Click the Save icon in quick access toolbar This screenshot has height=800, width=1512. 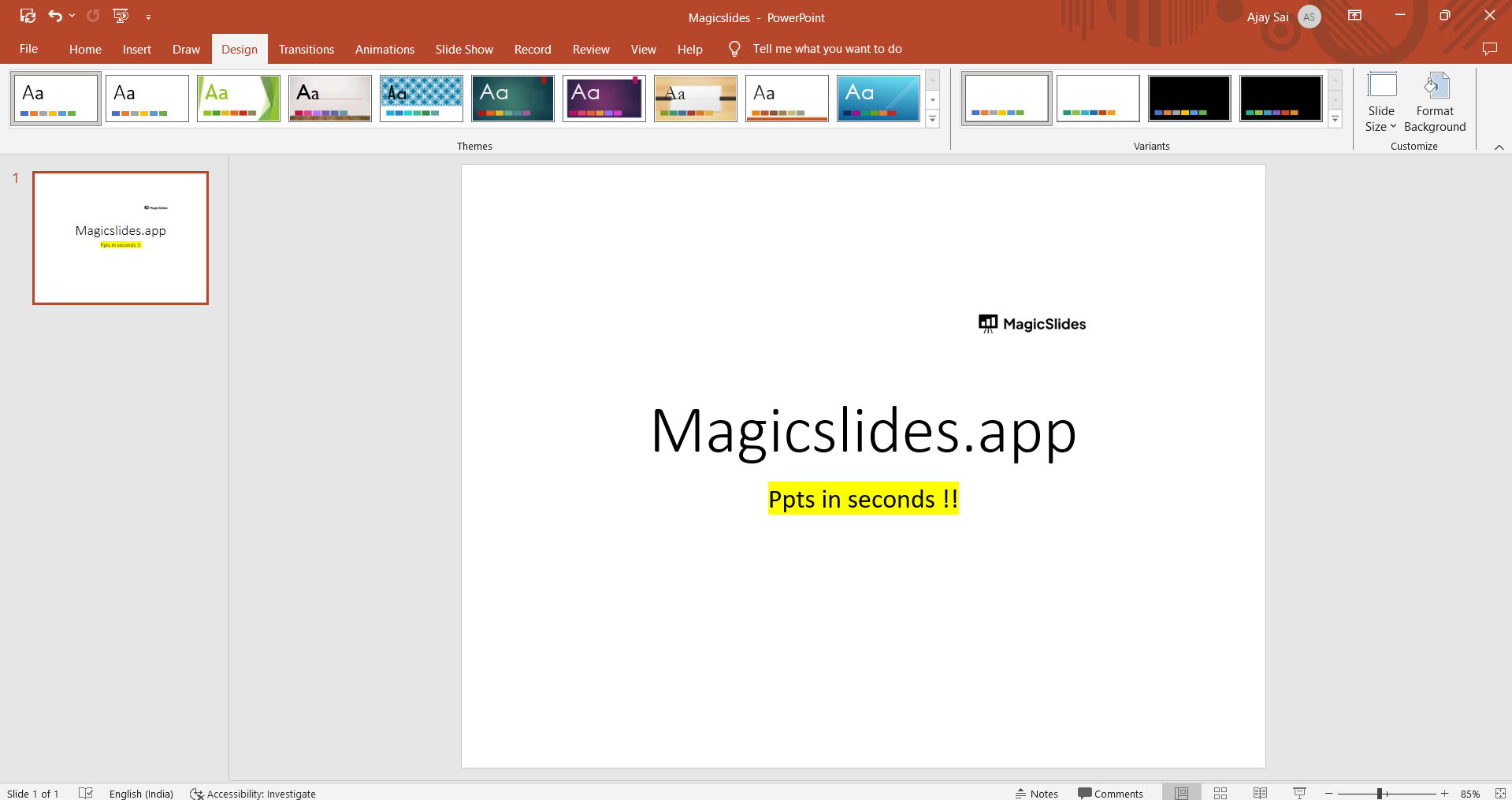28,16
